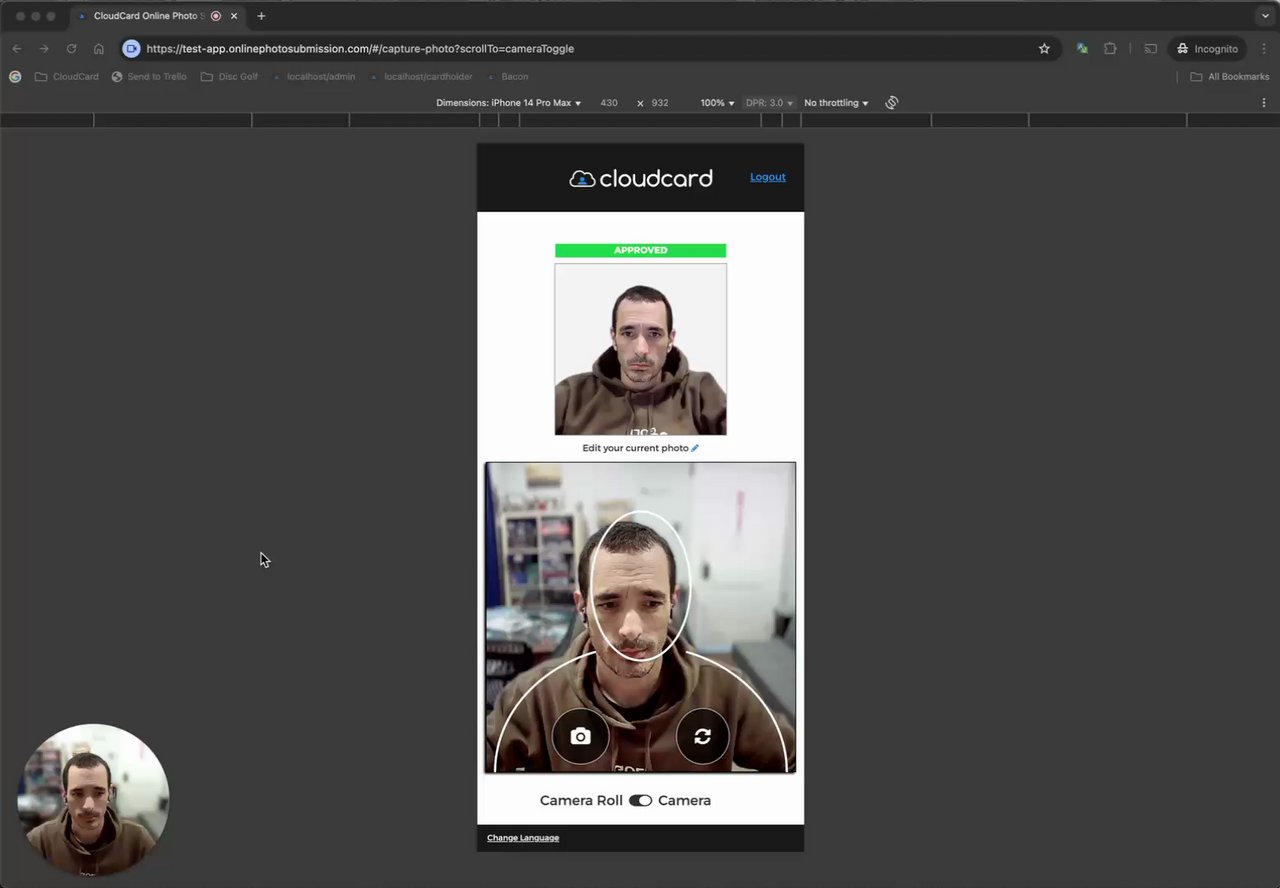
Task: Open the DPR: 3.0 dropdown
Action: click(x=769, y=103)
